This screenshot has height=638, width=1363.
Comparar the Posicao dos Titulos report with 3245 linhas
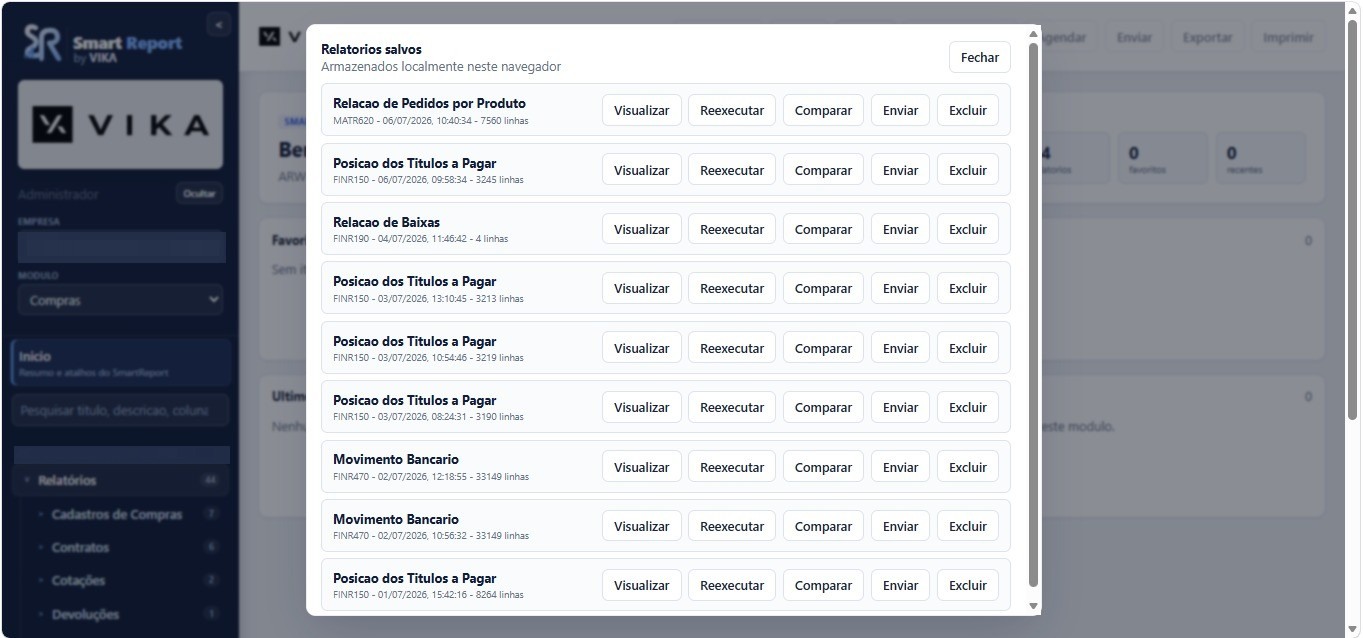coord(823,170)
